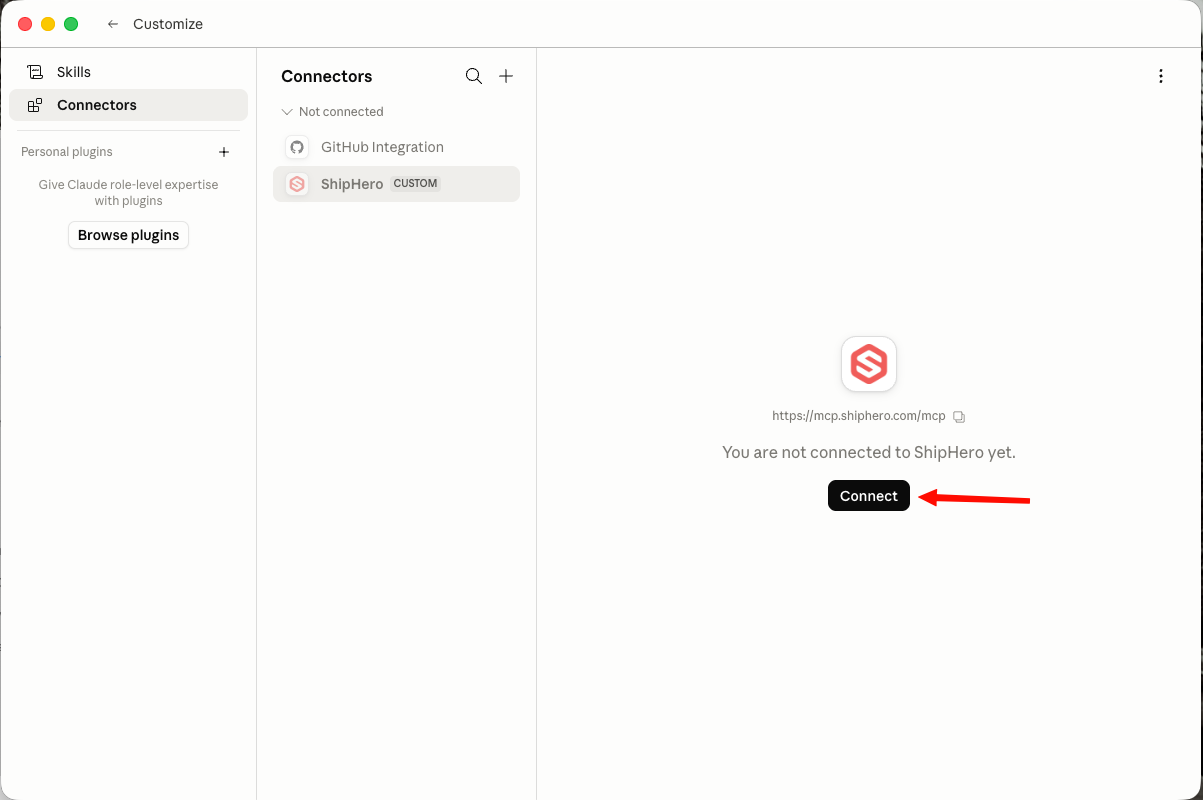1203x800 pixels.
Task: Maximize the window with green button
Action: [x=71, y=24]
